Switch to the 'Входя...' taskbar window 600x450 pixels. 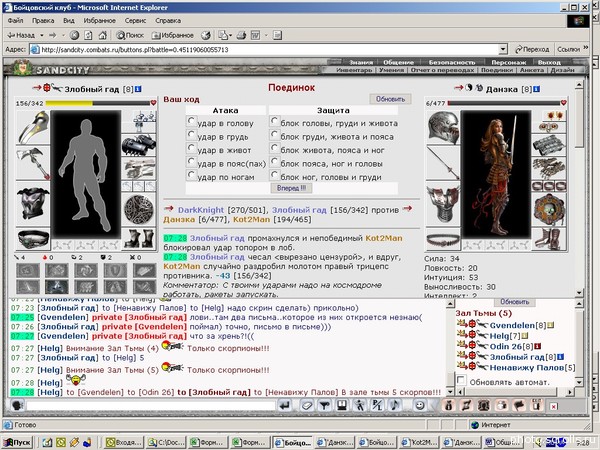coord(125,442)
